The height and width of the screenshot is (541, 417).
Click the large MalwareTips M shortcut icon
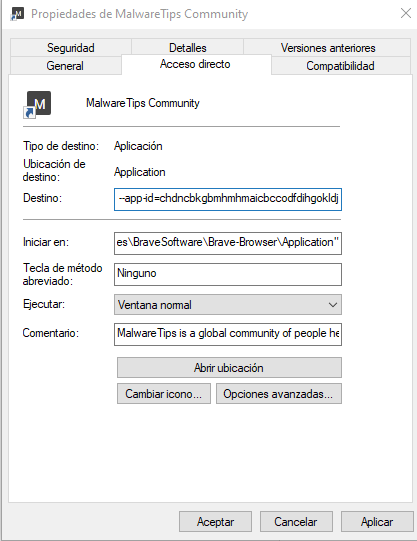click(37, 105)
